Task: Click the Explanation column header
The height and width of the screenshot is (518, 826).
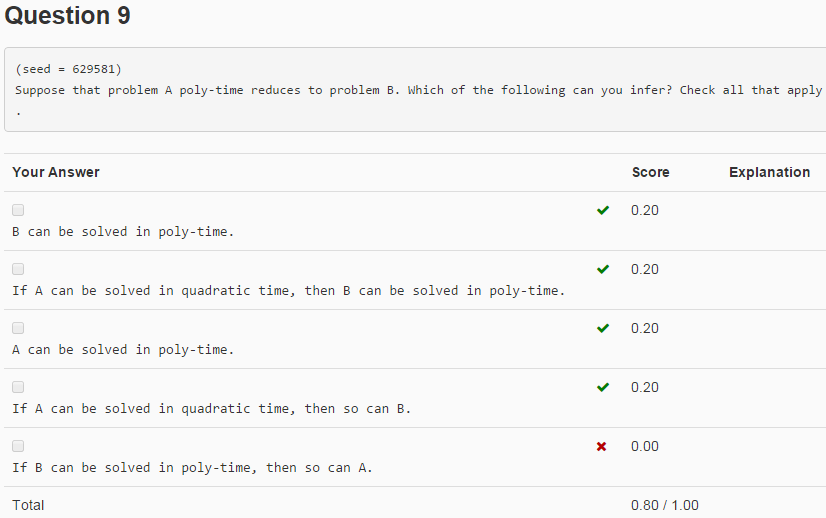Action: (x=769, y=172)
